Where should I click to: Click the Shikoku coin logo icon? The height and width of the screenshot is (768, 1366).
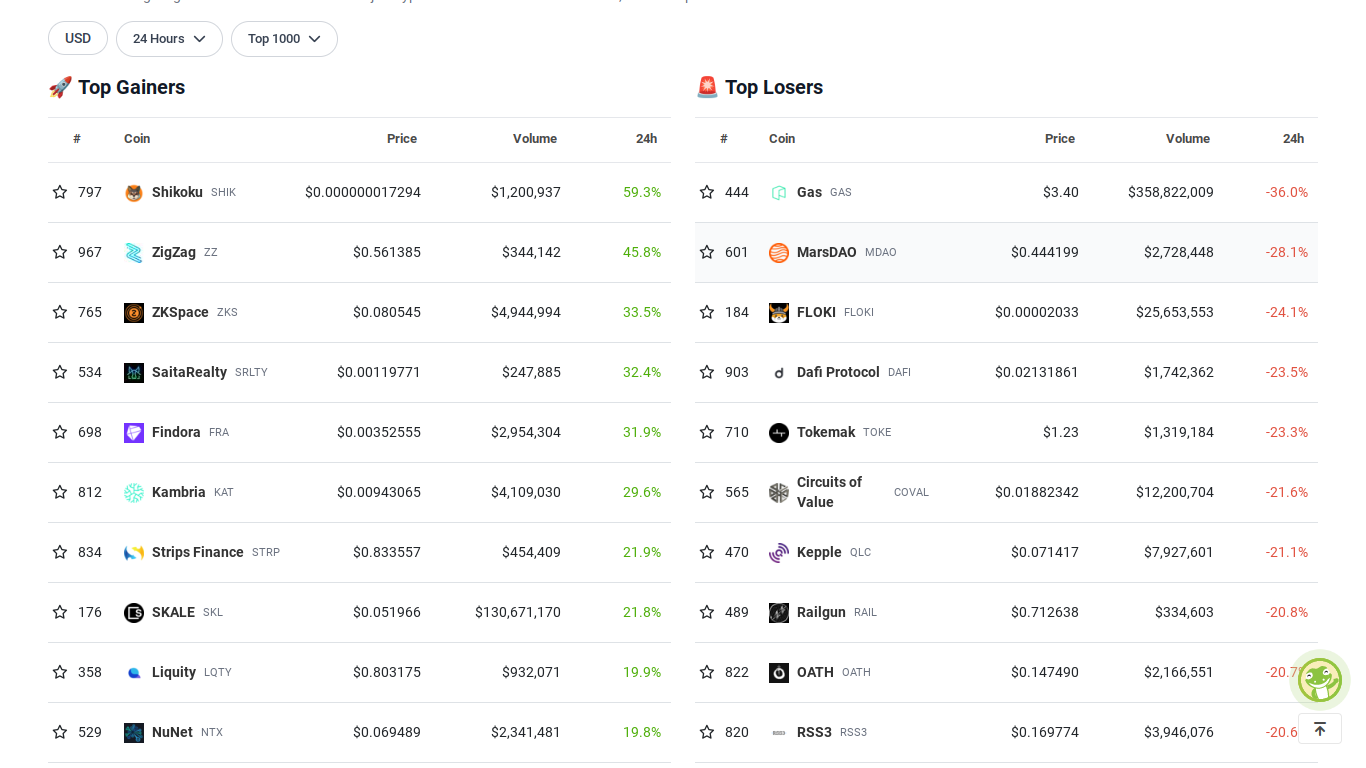pyautogui.click(x=134, y=193)
